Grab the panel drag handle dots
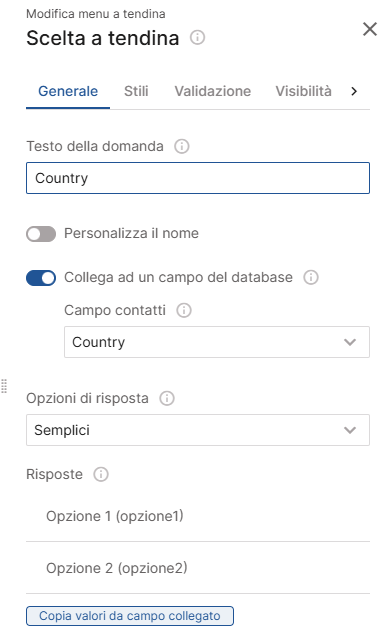 [4, 386]
